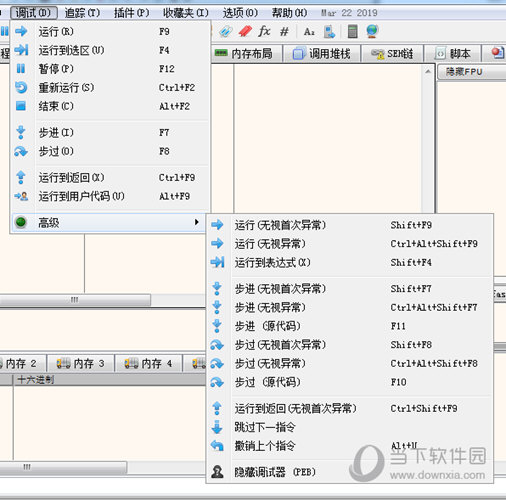This screenshot has width=506, height=500.
Task: Click the 隐藏FPU button
Action: coord(471,72)
